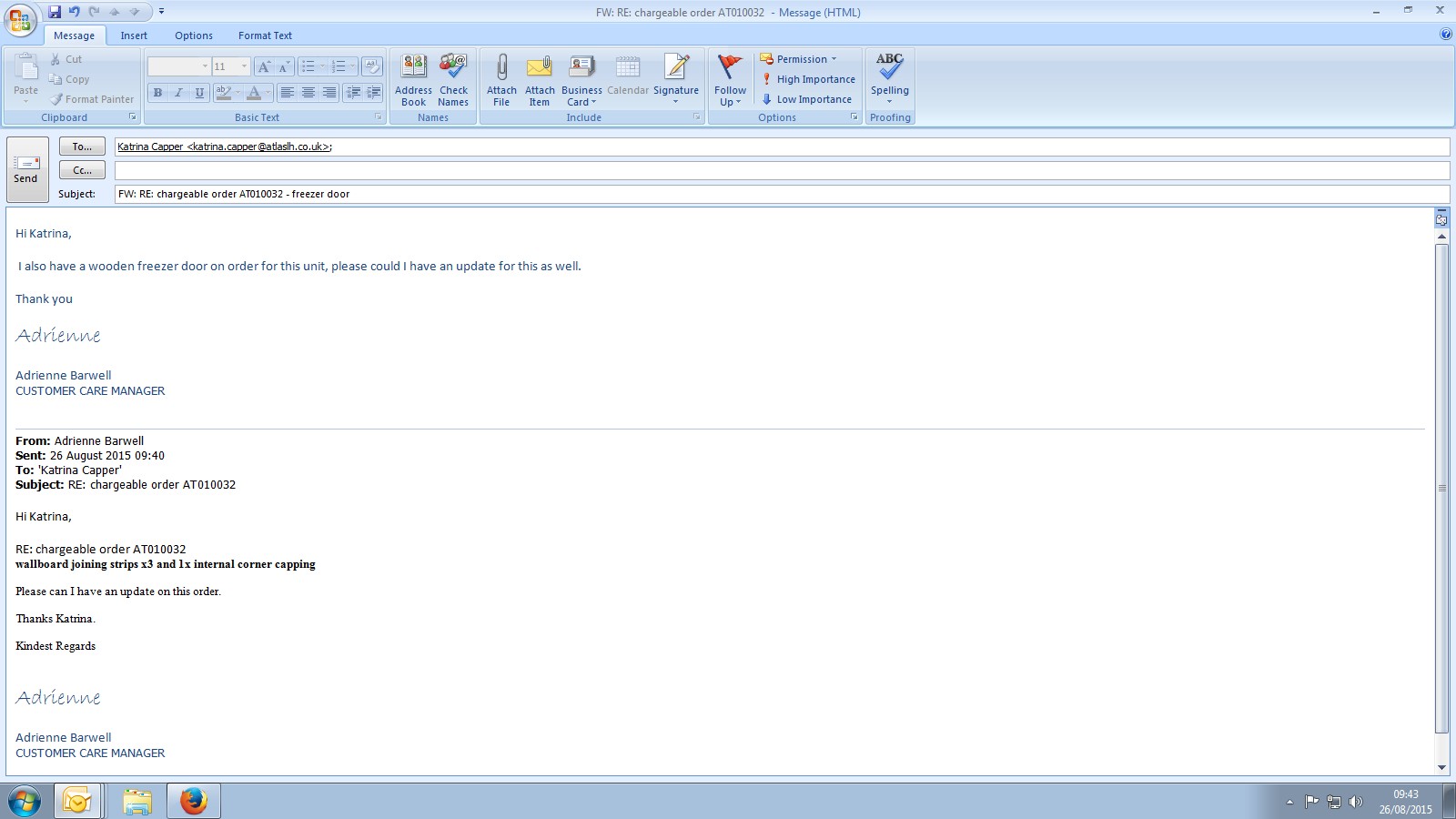Viewport: 1456px width, 819px height.
Task: Click the scroll down arrow of message body
Action: click(1441, 767)
